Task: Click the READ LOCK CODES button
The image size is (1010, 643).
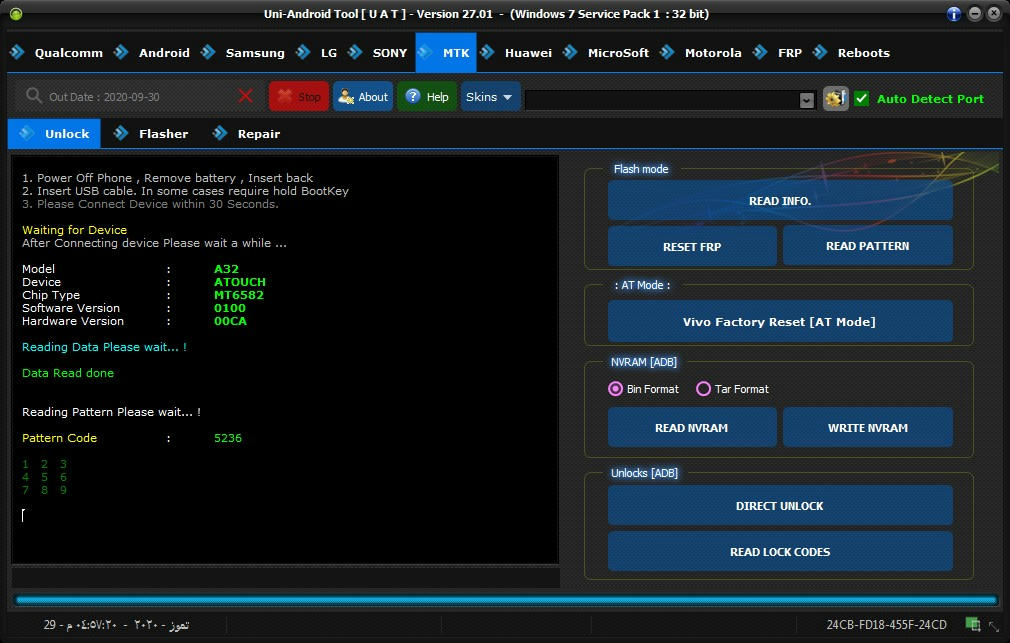Action: [780, 552]
